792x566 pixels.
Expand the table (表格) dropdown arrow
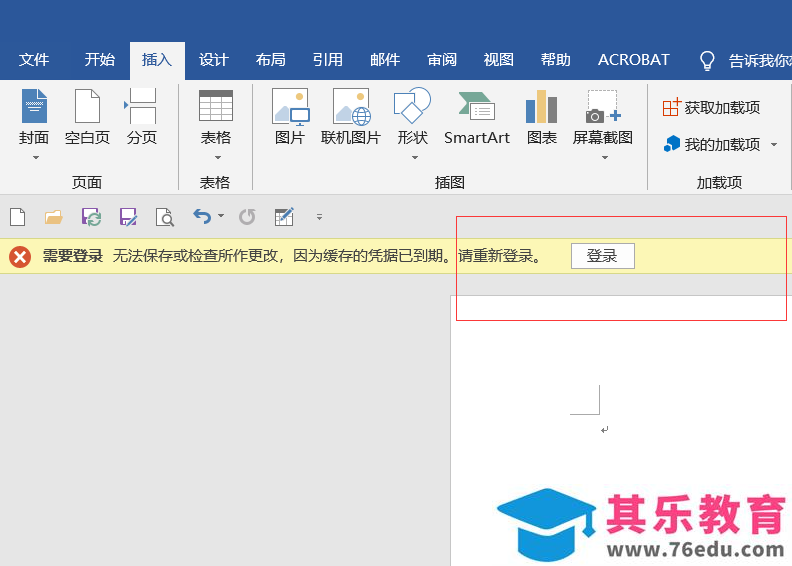218,158
